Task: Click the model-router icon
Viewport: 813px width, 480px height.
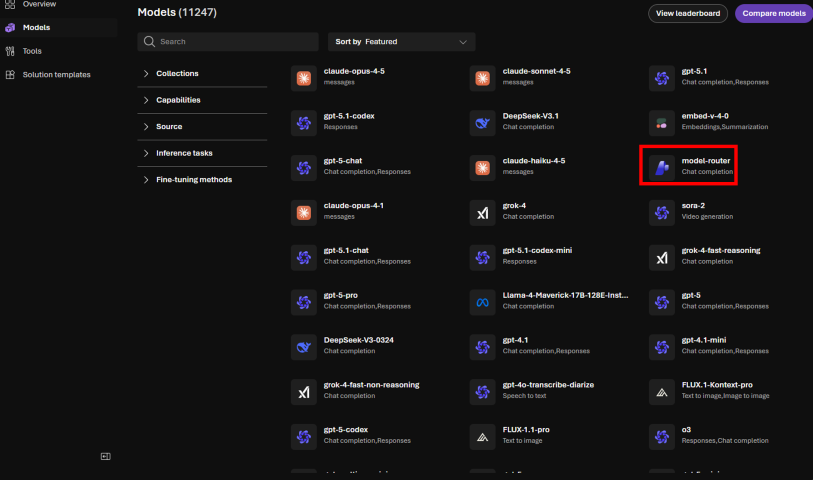Action: pyautogui.click(x=661, y=166)
